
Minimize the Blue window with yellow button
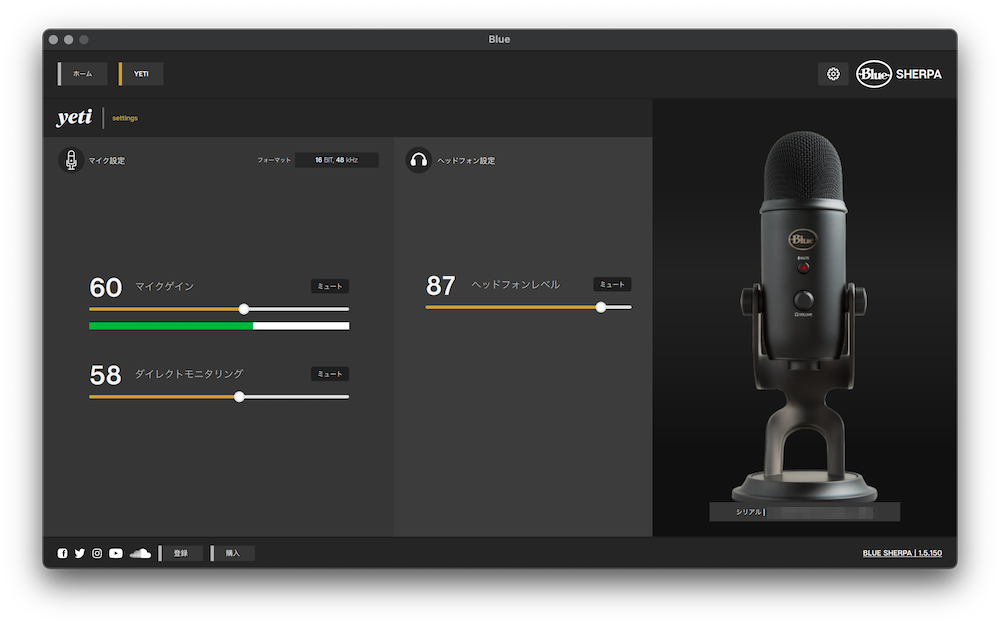[68, 40]
